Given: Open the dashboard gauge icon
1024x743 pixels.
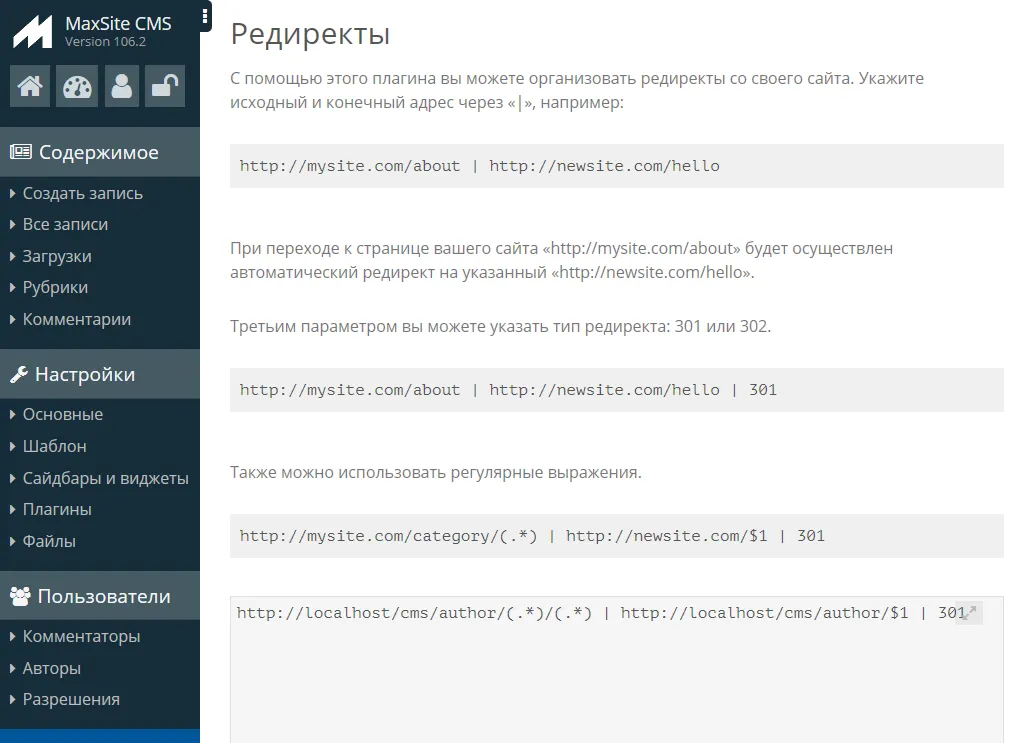Looking at the screenshot, I should [x=76, y=86].
